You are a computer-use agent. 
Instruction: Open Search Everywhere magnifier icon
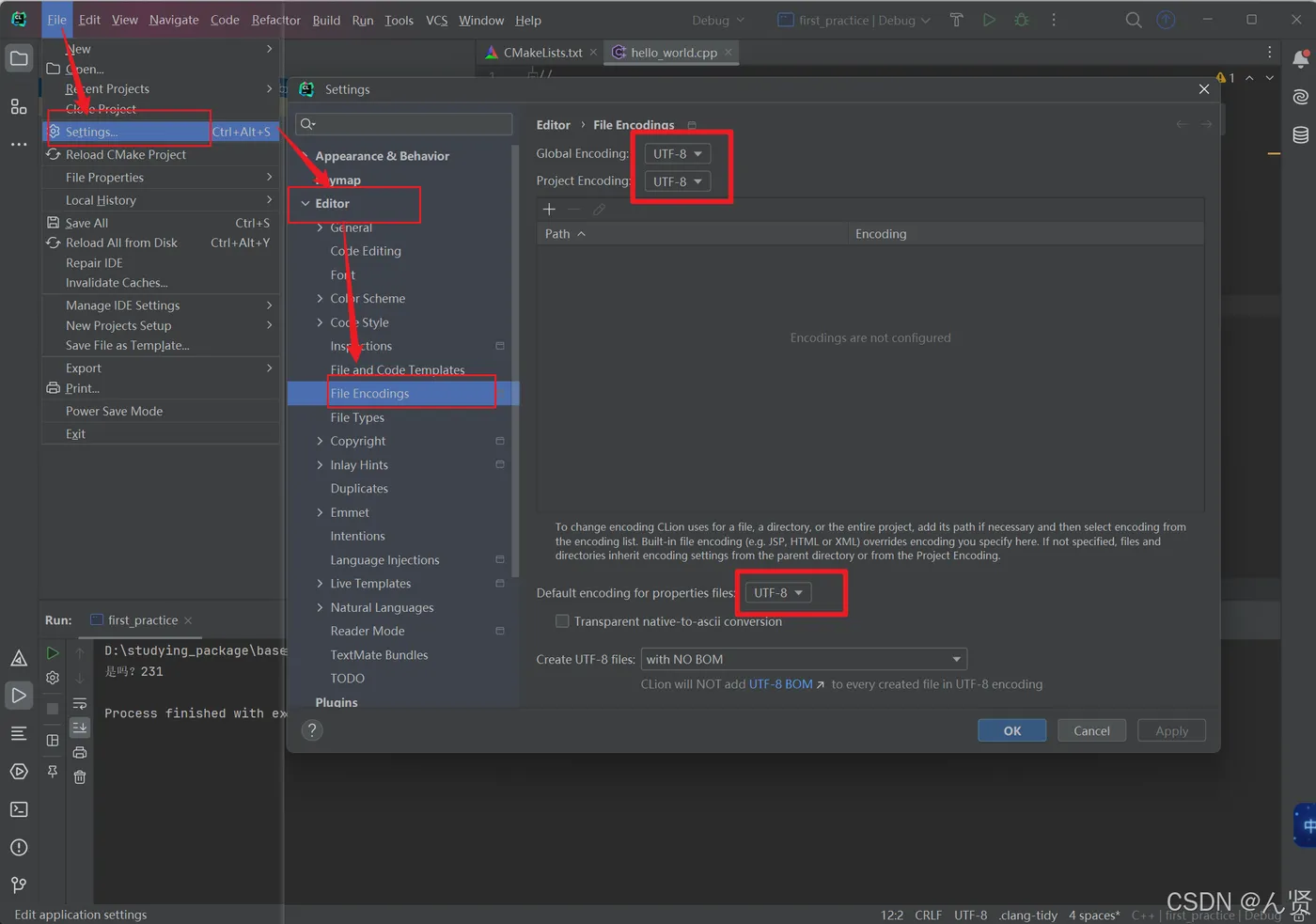click(x=1134, y=20)
